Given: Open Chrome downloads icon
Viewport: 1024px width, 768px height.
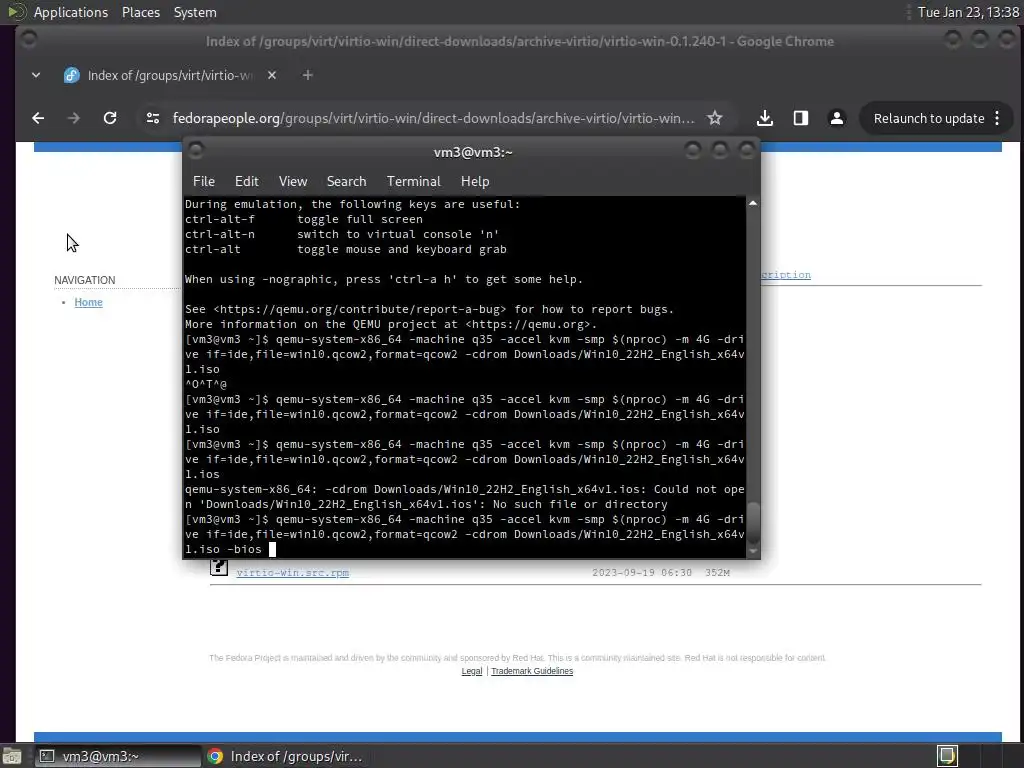Looking at the screenshot, I should tap(765, 118).
